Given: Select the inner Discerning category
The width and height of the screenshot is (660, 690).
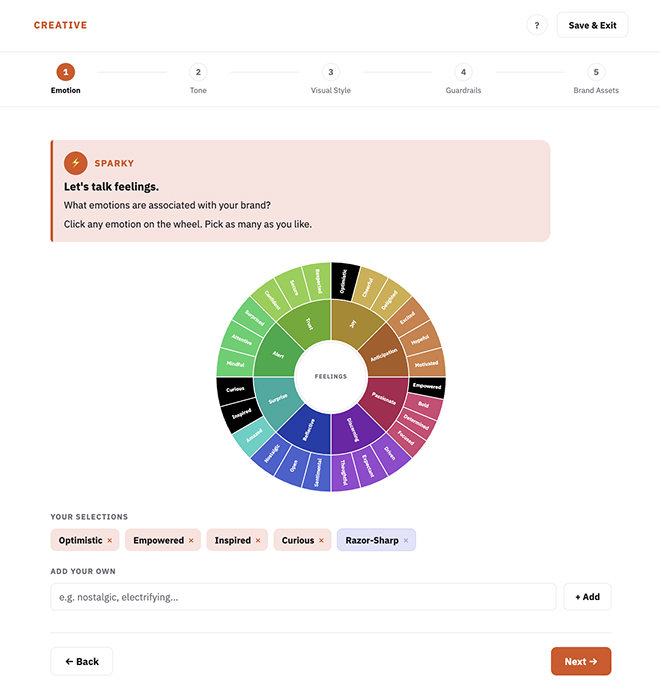Looking at the screenshot, I should point(353,429).
